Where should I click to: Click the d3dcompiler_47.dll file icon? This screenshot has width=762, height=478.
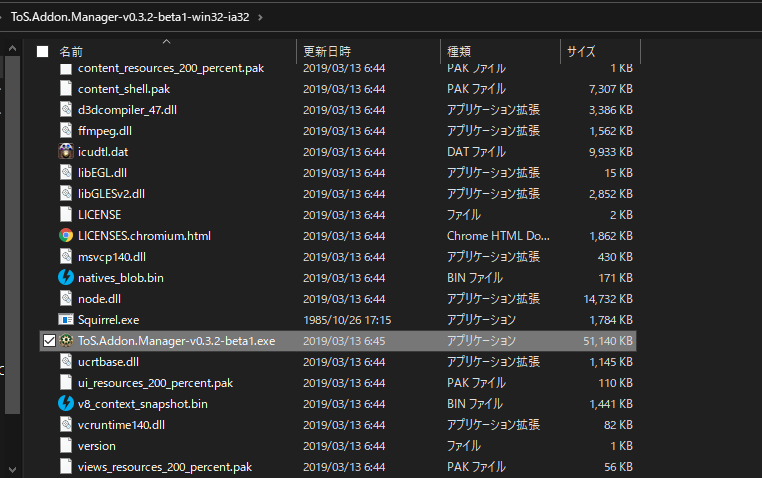(66, 110)
